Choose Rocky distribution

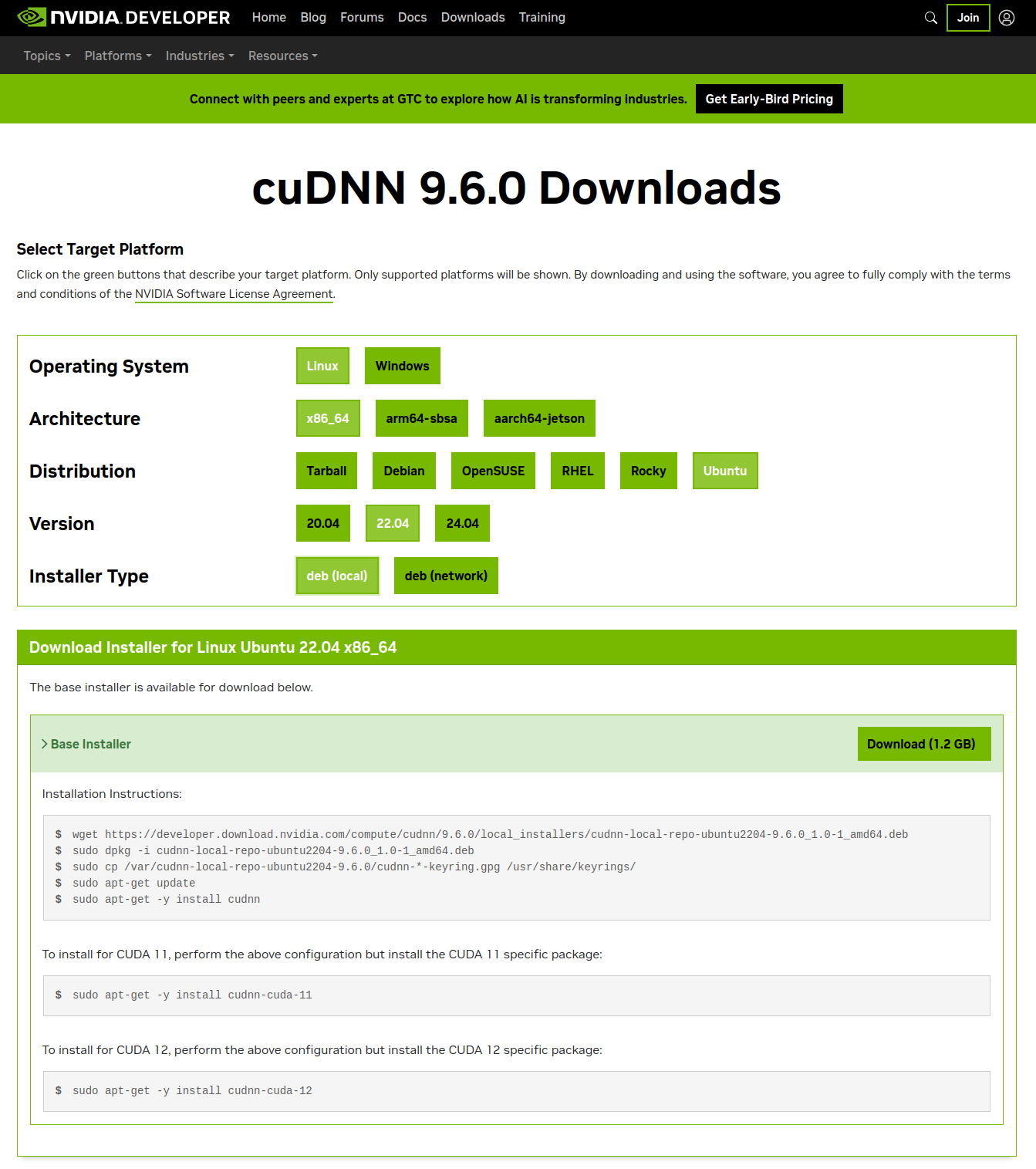tap(649, 471)
